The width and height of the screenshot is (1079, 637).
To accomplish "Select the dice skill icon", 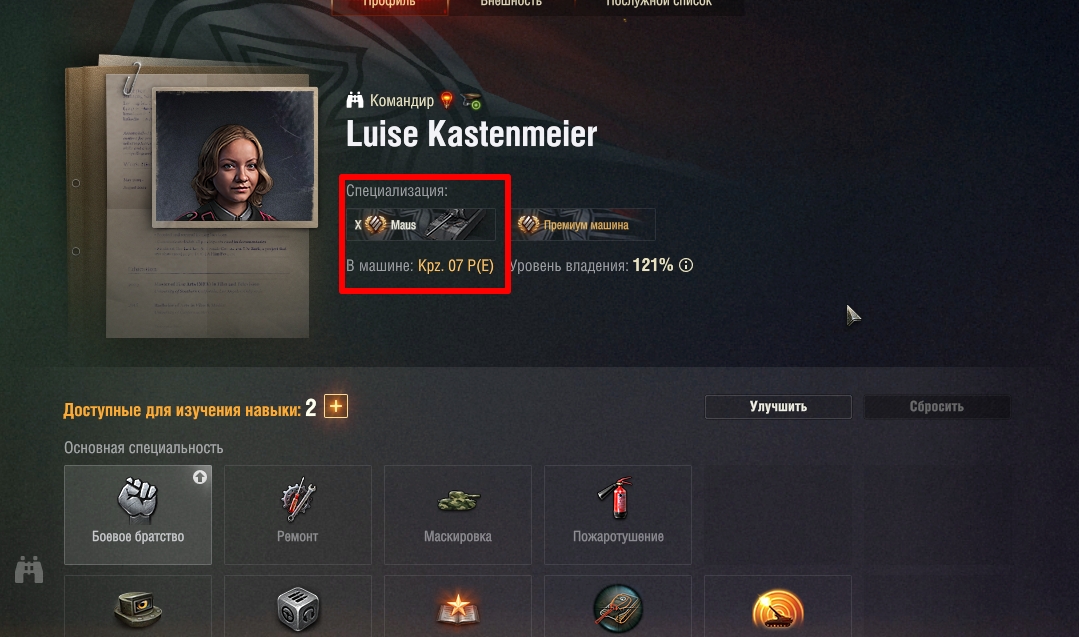I will (297, 609).
